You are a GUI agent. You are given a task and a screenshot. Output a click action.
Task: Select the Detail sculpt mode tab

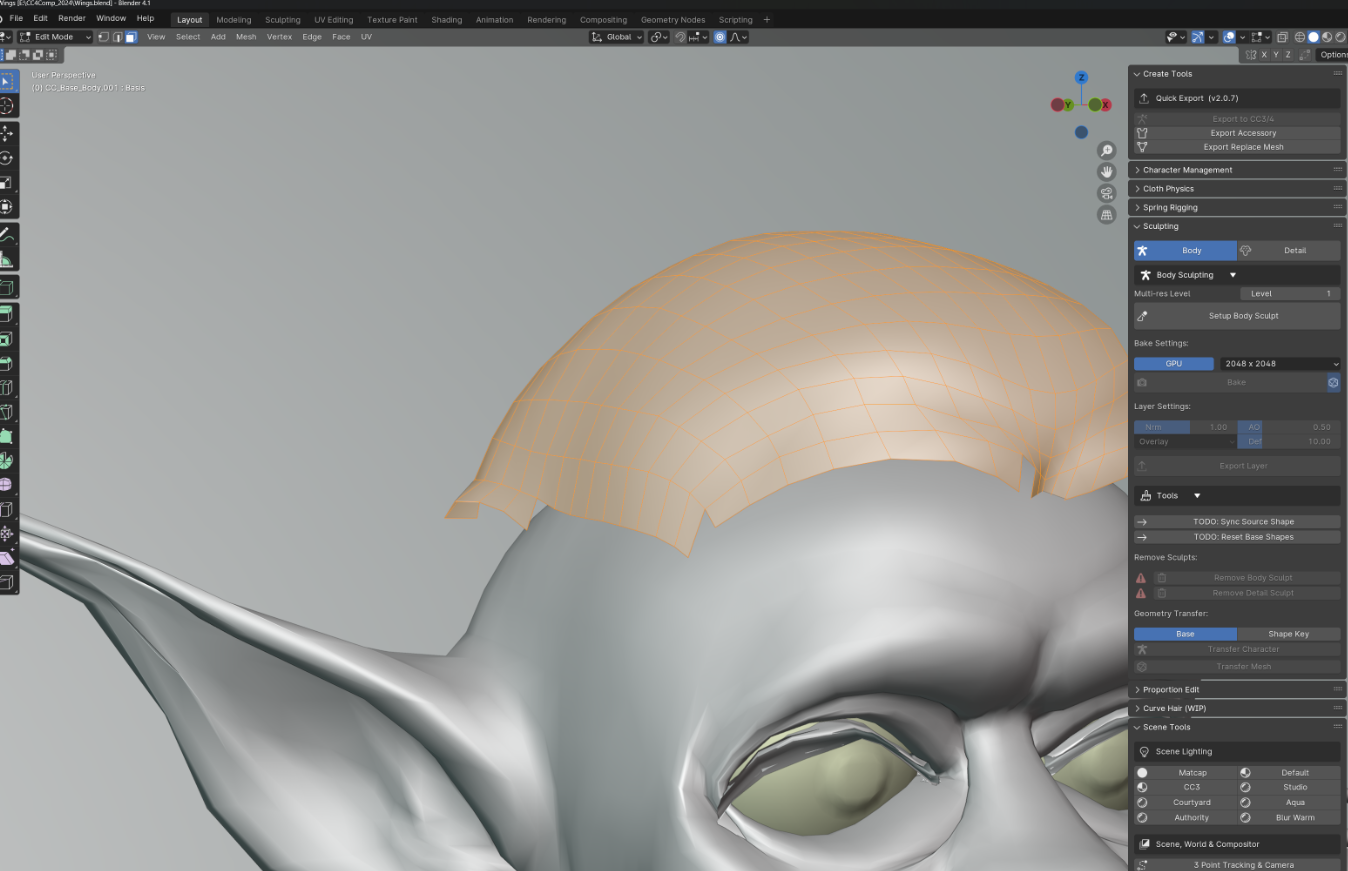coord(1289,250)
